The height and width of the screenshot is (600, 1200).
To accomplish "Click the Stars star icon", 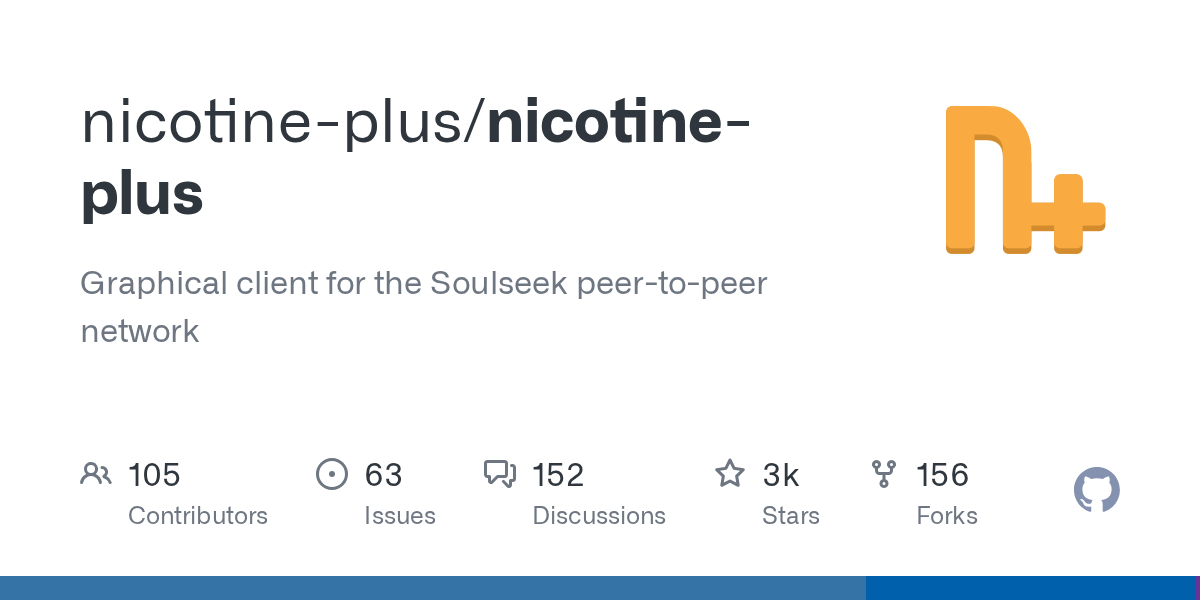I will pos(730,474).
